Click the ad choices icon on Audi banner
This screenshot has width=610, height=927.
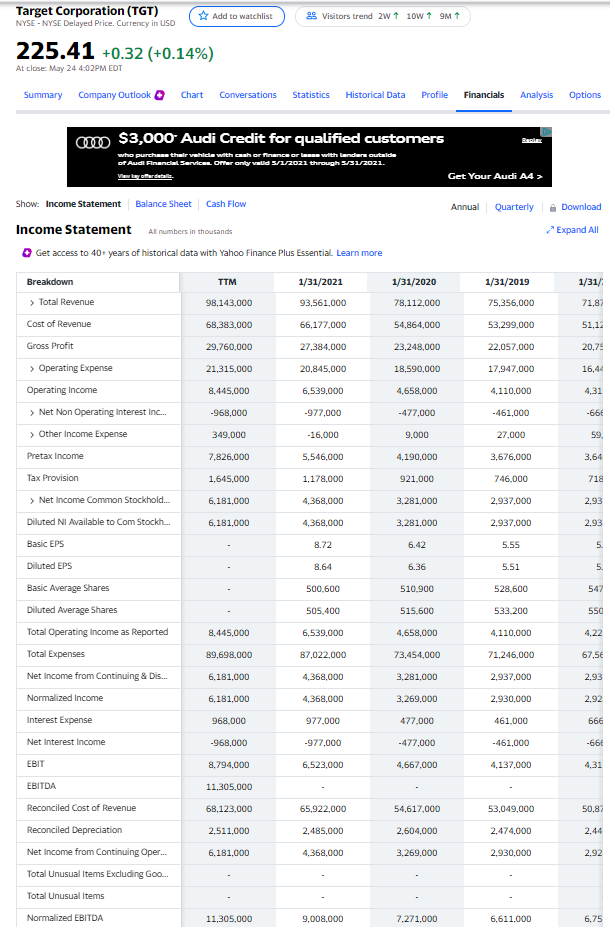(x=547, y=131)
